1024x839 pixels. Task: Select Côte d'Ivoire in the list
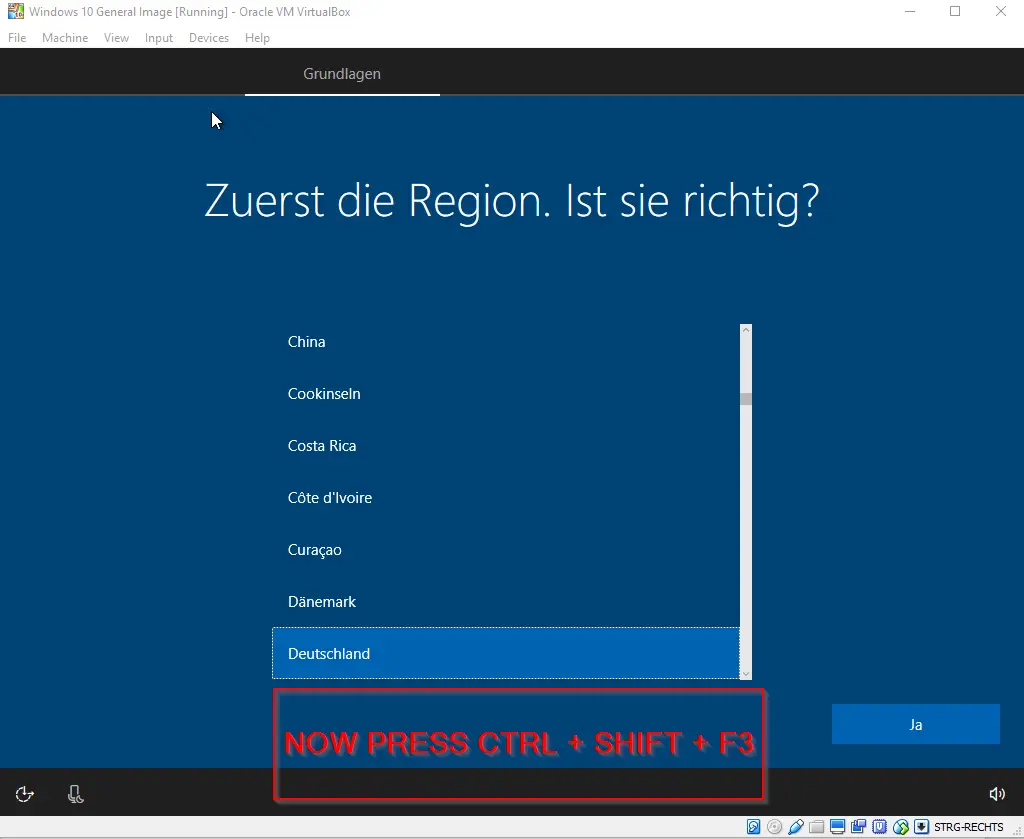506,498
